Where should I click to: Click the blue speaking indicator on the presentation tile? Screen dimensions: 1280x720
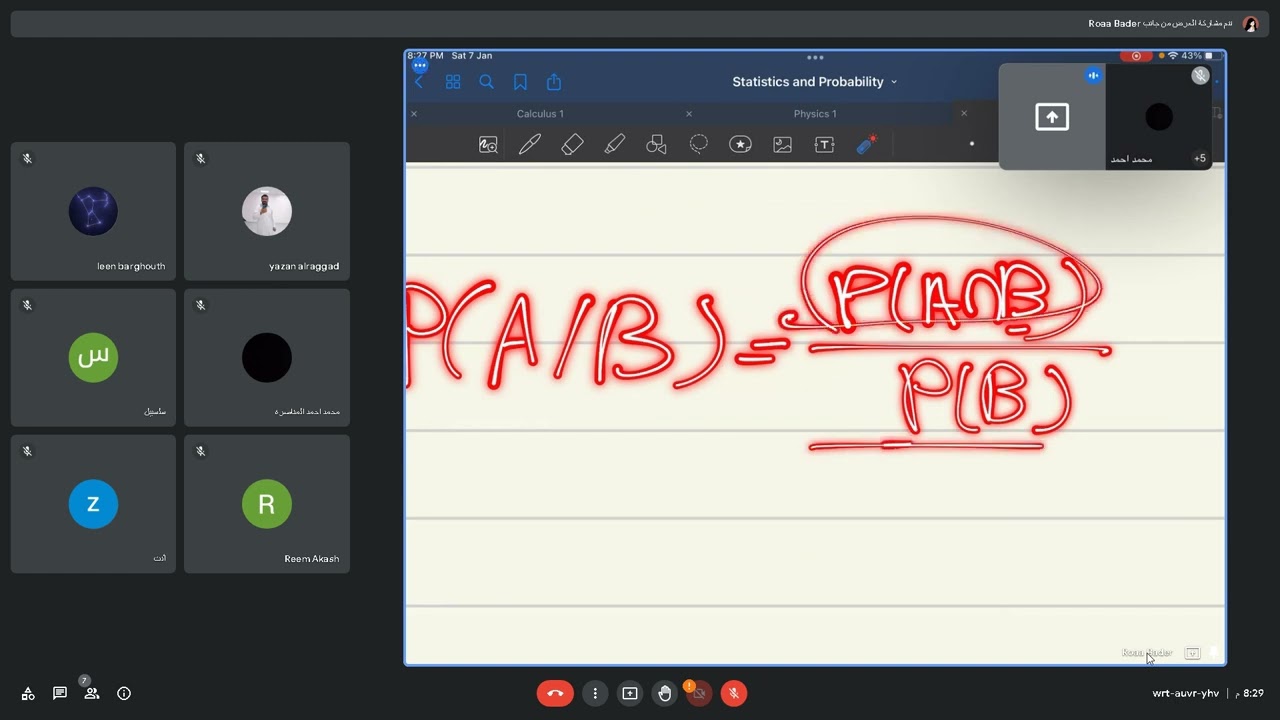pyautogui.click(x=1093, y=75)
